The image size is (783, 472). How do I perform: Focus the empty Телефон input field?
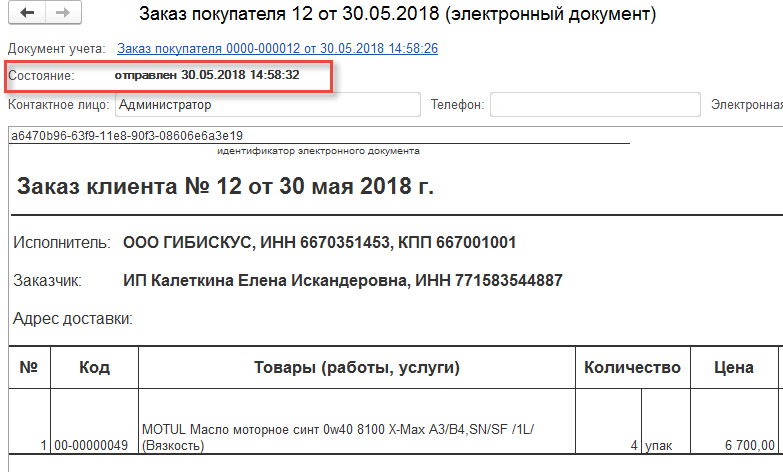coord(594,104)
